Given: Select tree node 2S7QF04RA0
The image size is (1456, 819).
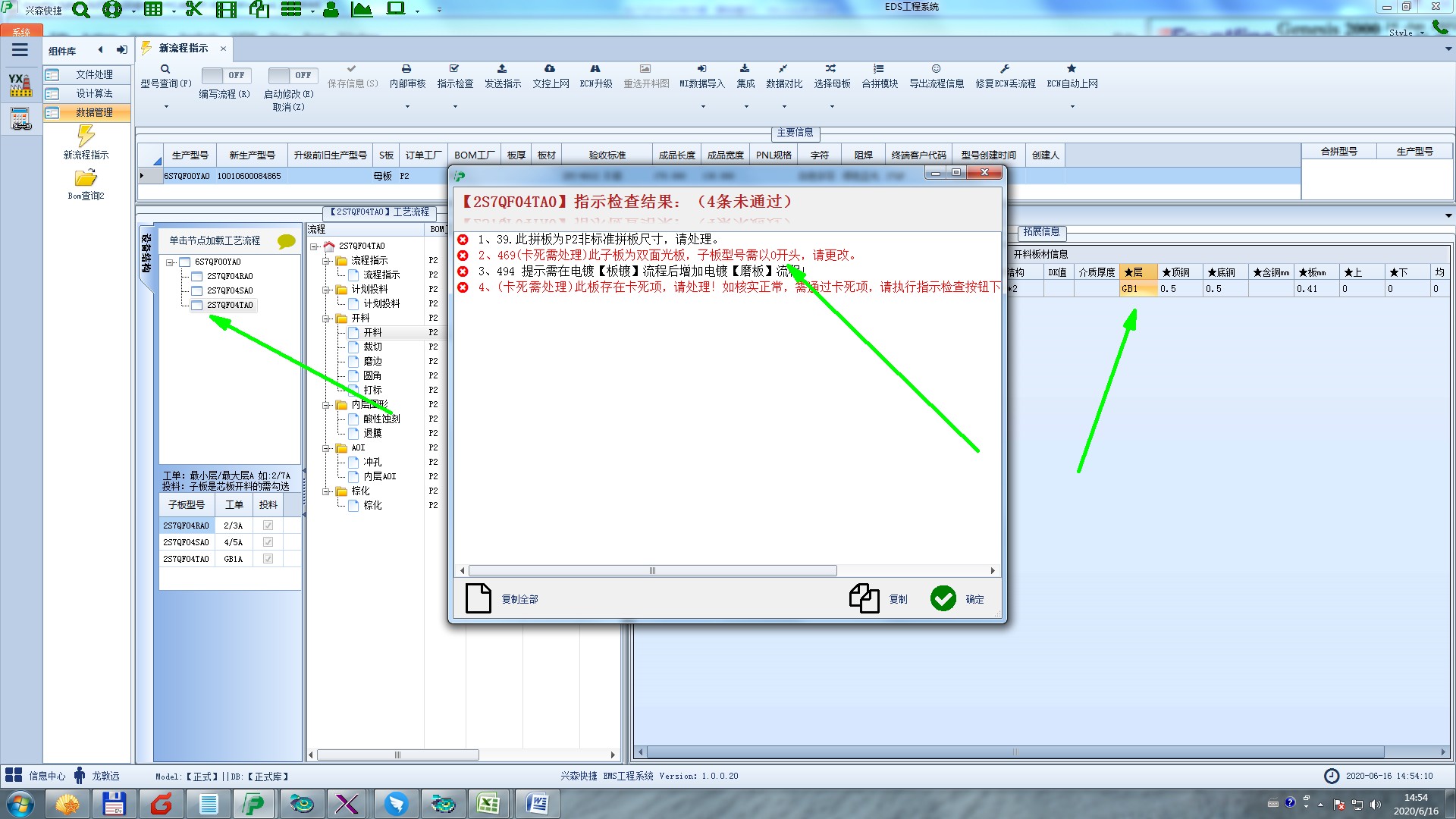Looking at the screenshot, I should pos(230,276).
